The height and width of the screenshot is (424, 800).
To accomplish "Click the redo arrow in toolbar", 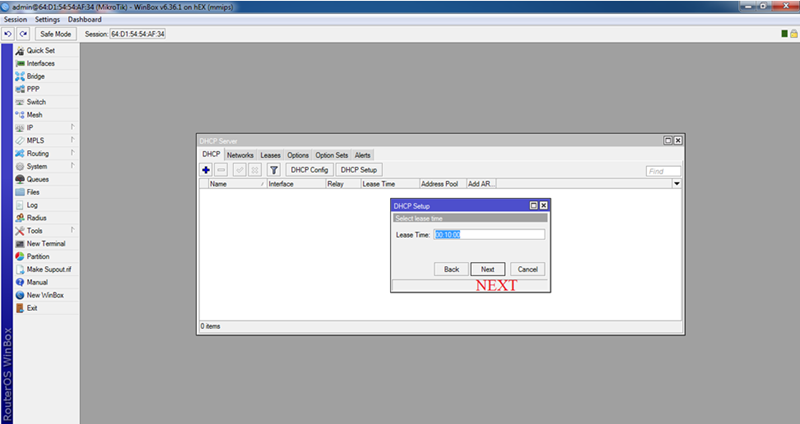I will coord(22,34).
